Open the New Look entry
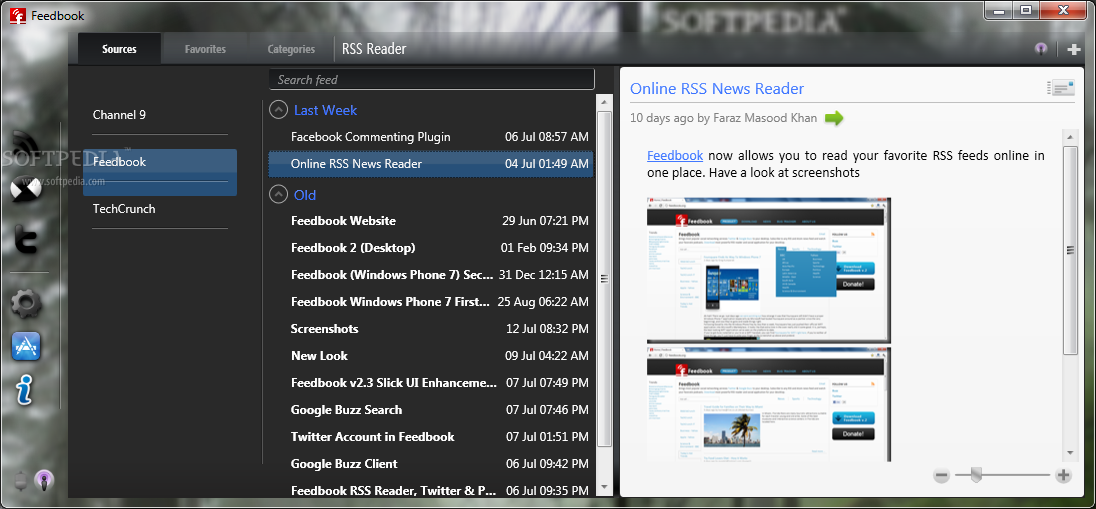Screen dimensions: 1096x509 (431, 356)
